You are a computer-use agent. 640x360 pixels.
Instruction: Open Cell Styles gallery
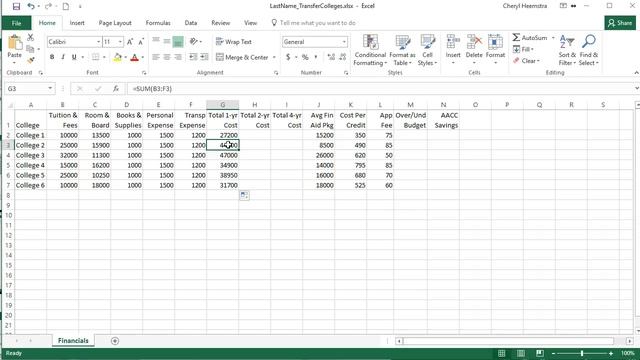coord(427,50)
